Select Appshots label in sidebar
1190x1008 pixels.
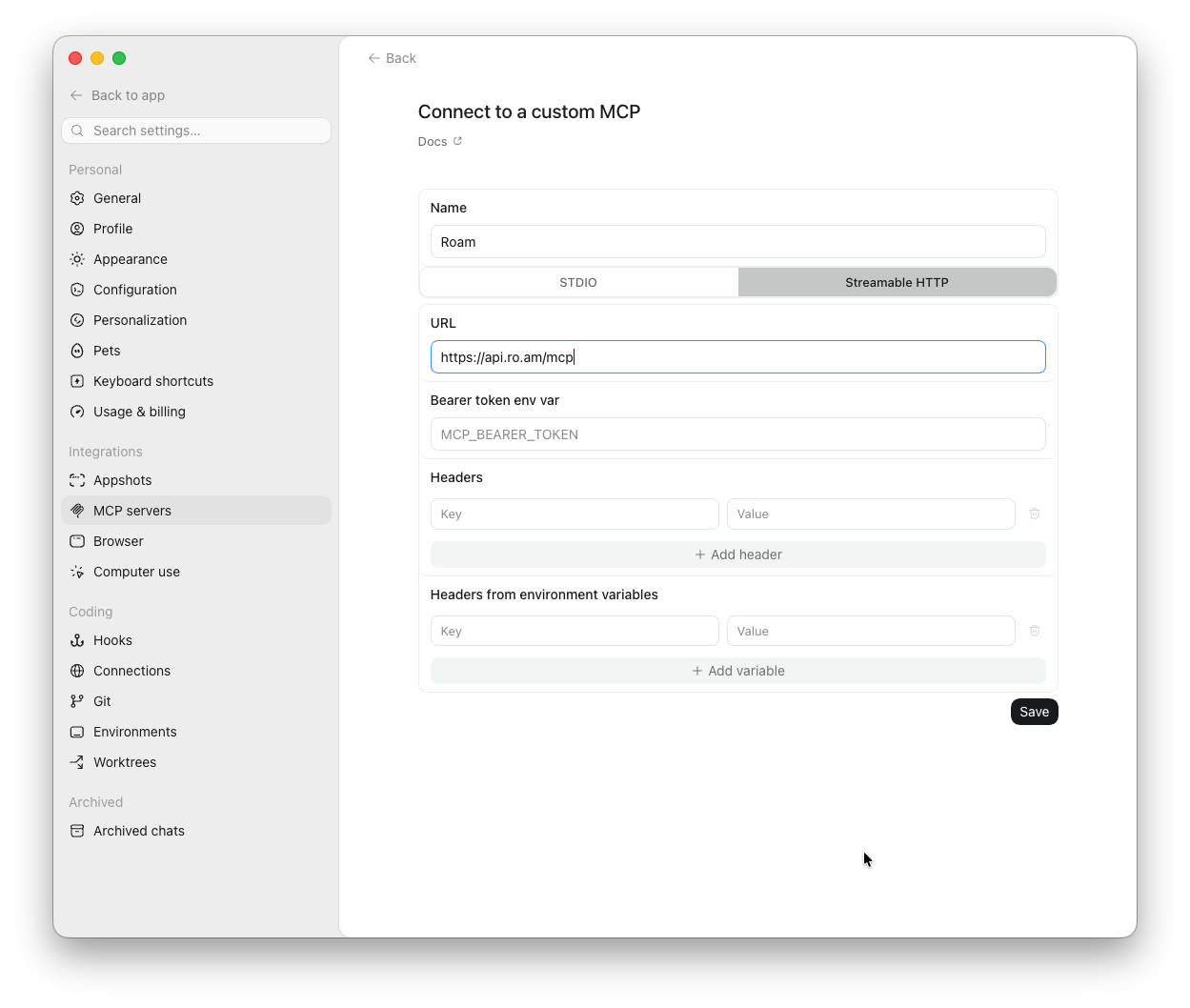point(123,480)
